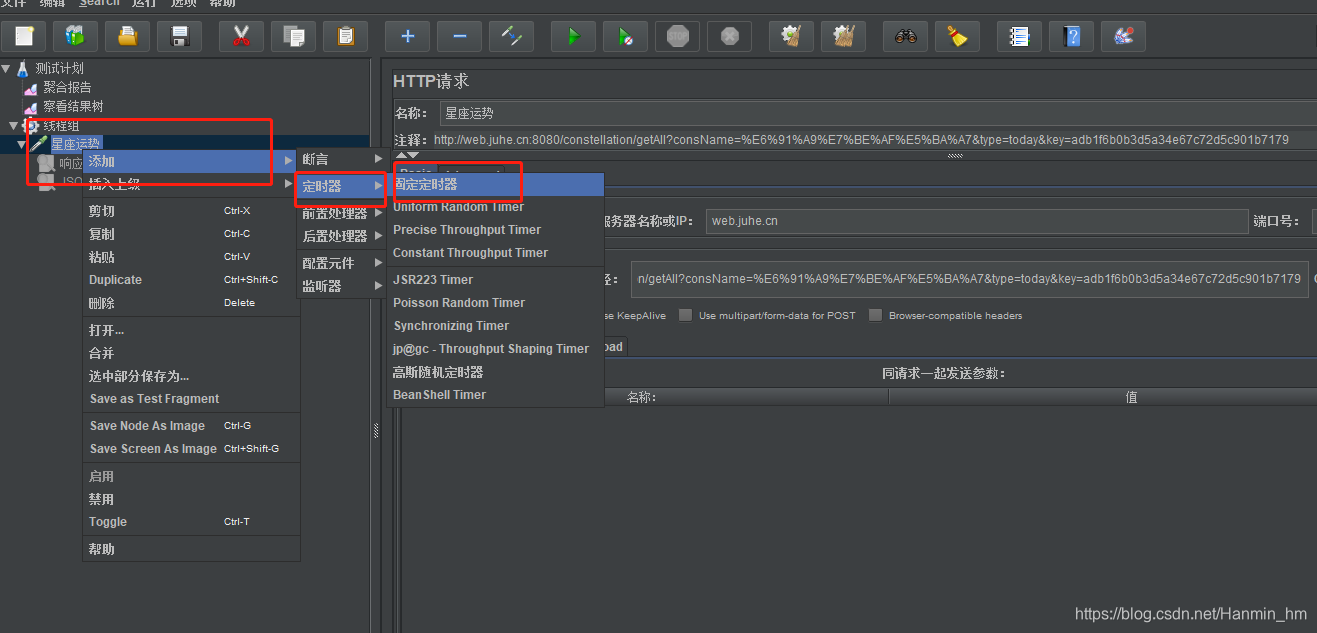Collapse all nodes with minus icon
The width and height of the screenshot is (1317, 633).
459,37
